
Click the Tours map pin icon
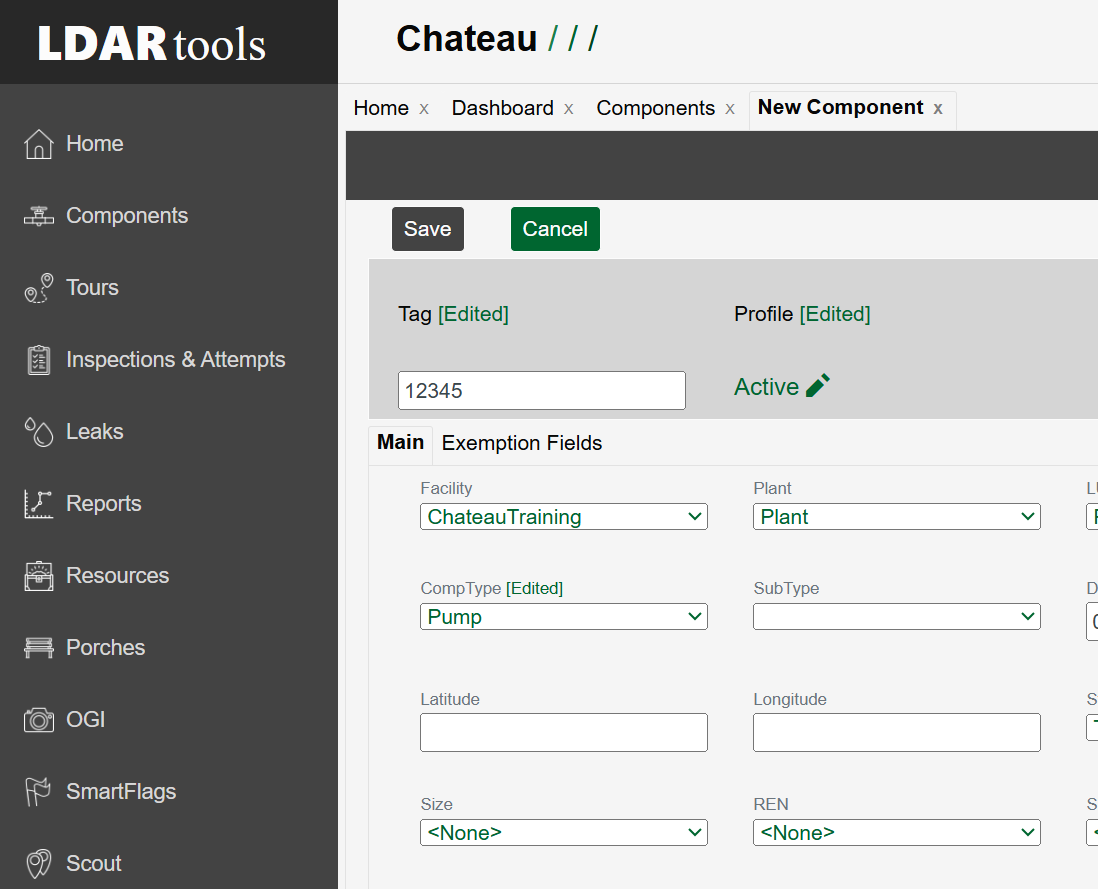pos(39,288)
